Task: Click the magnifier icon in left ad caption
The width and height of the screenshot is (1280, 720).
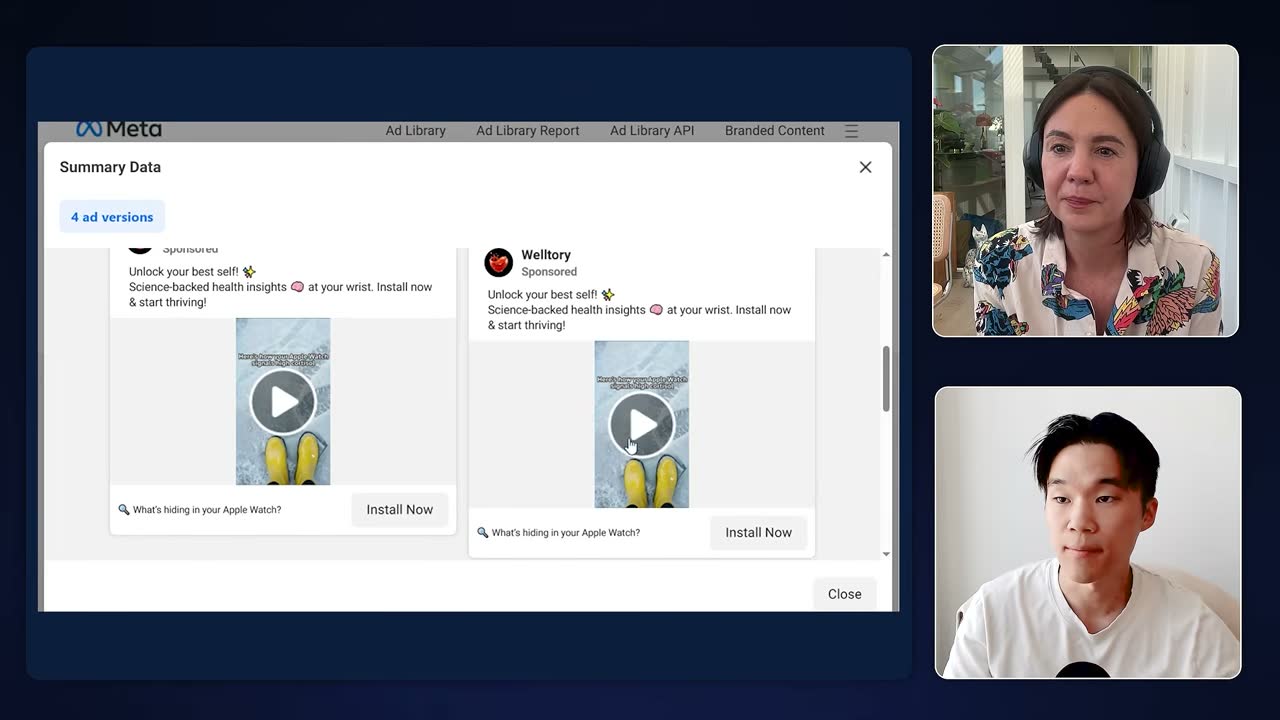Action: tap(124, 510)
